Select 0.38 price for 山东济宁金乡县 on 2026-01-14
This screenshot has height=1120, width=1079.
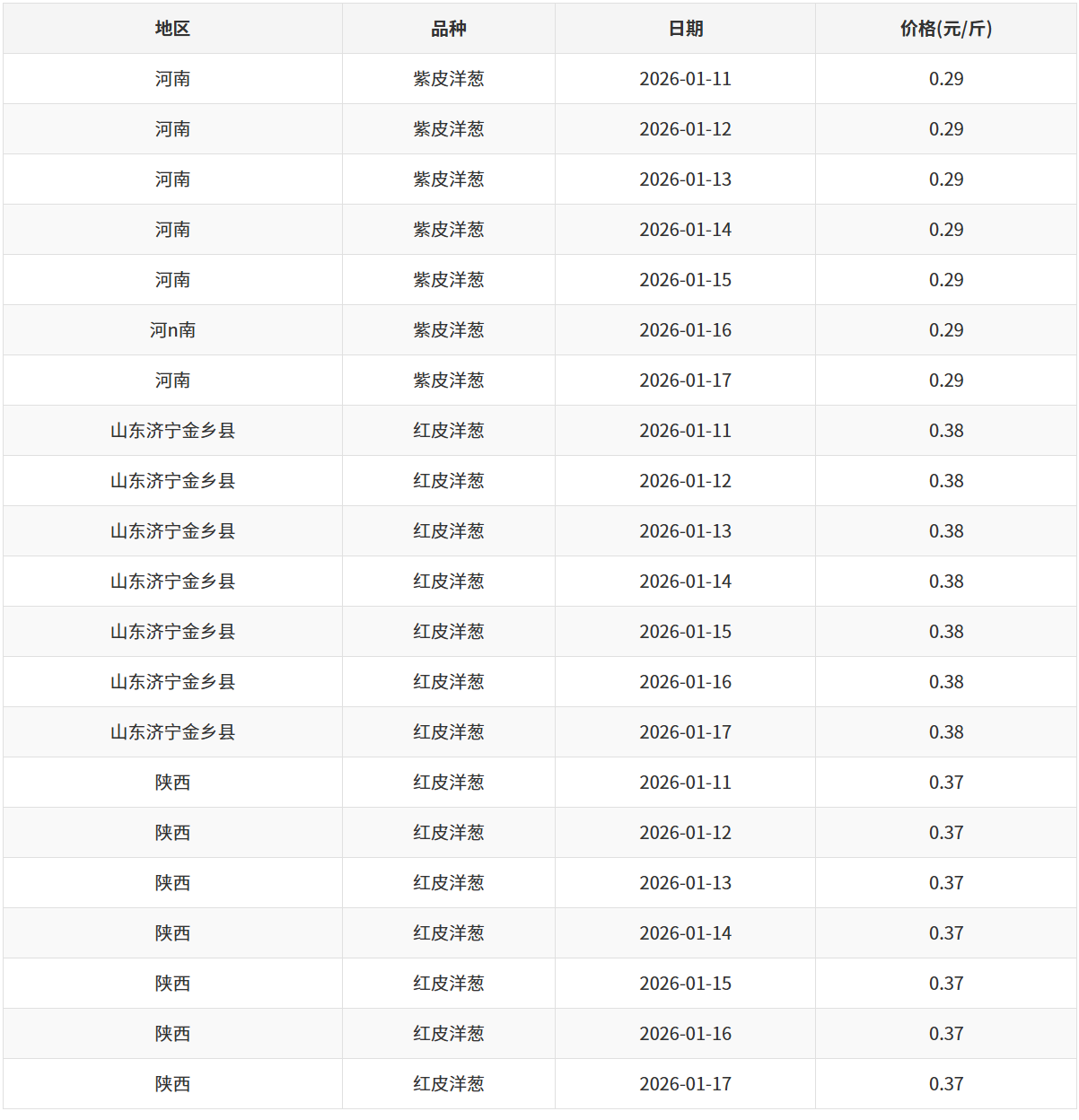[945, 582]
